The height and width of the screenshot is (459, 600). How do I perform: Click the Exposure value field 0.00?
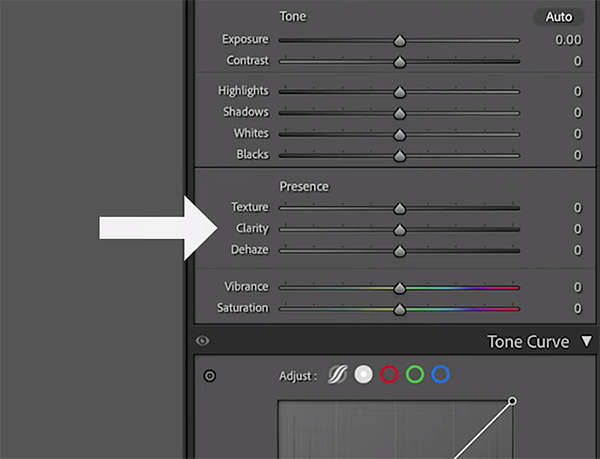point(567,40)
